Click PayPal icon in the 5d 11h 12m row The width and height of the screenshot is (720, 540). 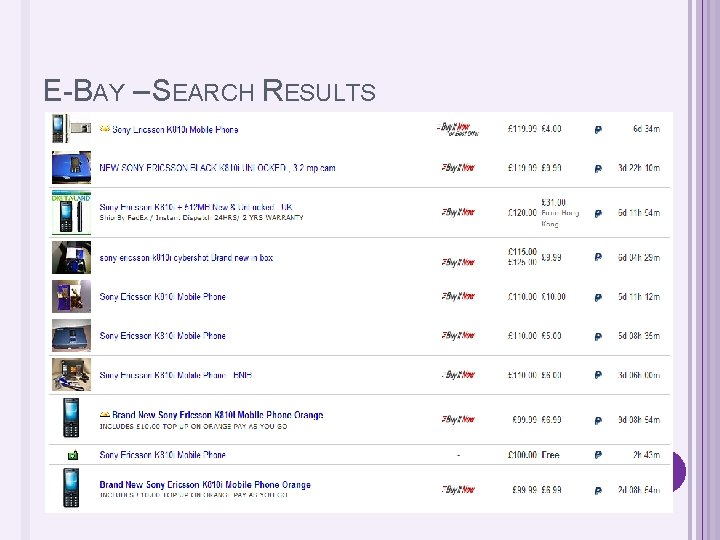[x=598, y=298]
